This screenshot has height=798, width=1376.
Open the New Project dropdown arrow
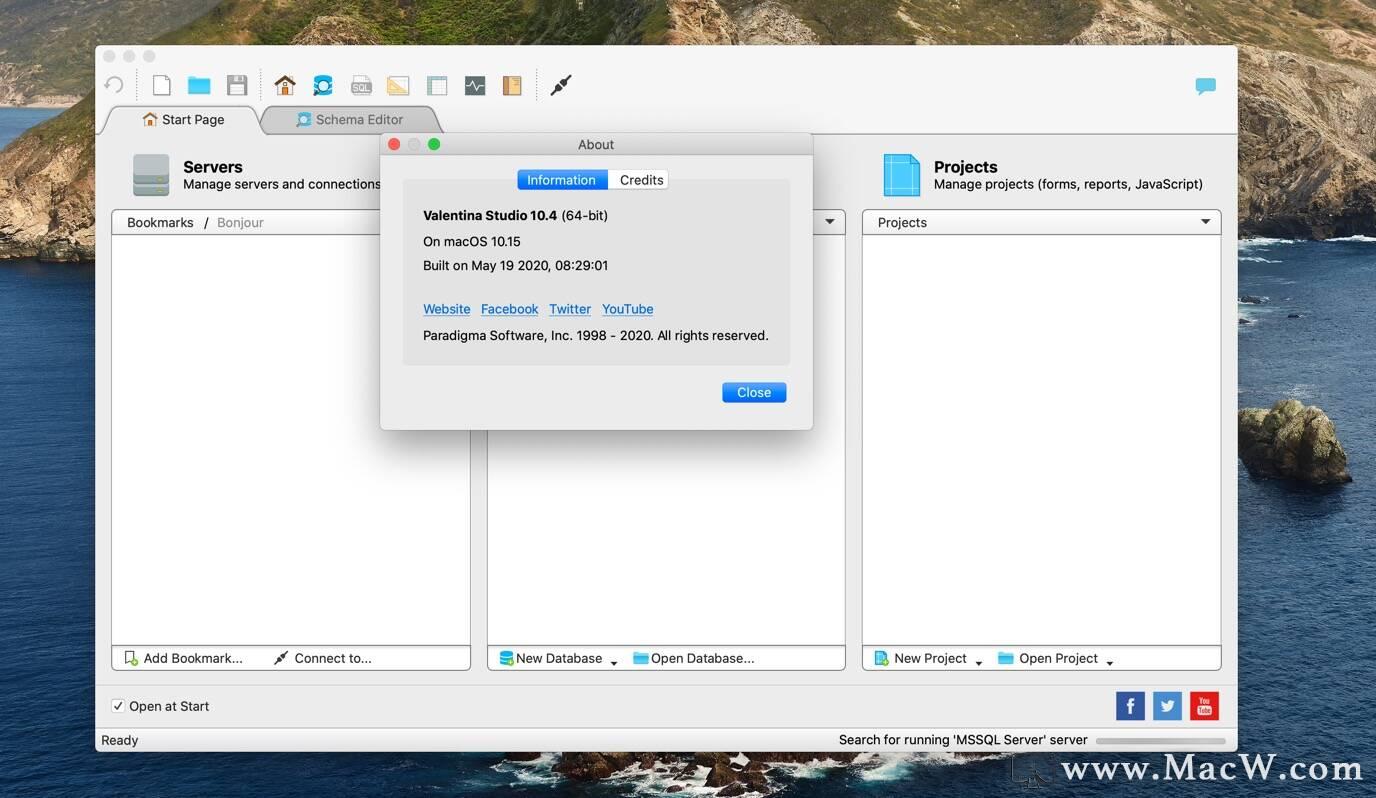(x=979, y=661)
